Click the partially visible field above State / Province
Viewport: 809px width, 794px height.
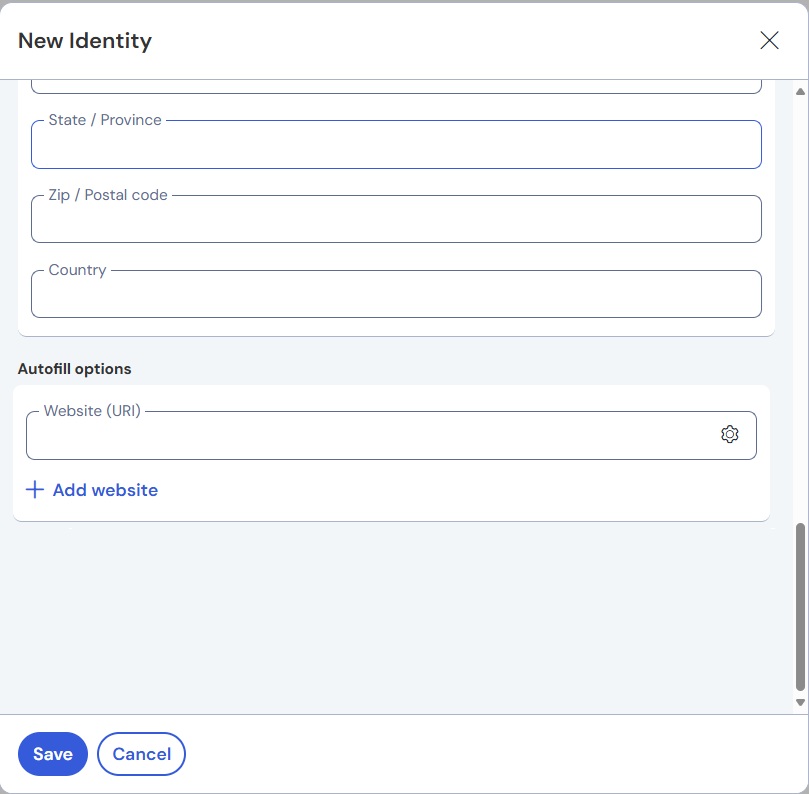pyautogui.click(x=396, y=85)
